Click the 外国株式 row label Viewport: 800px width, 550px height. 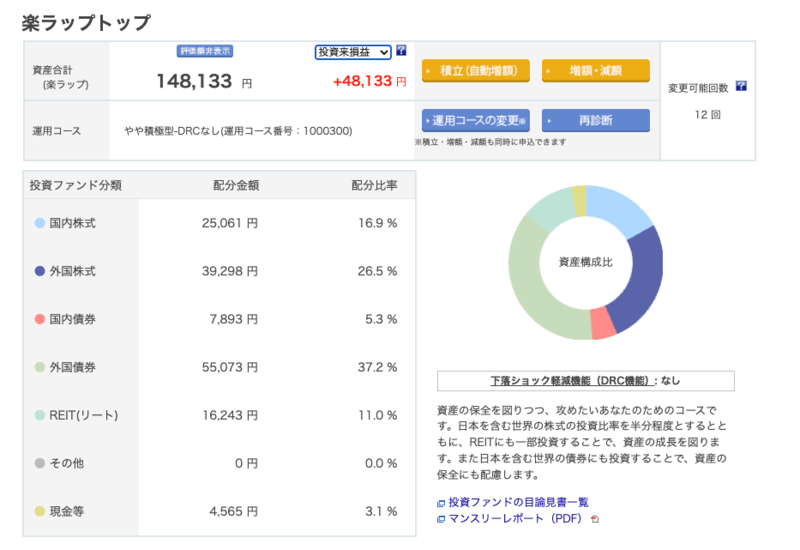(72, 271)
